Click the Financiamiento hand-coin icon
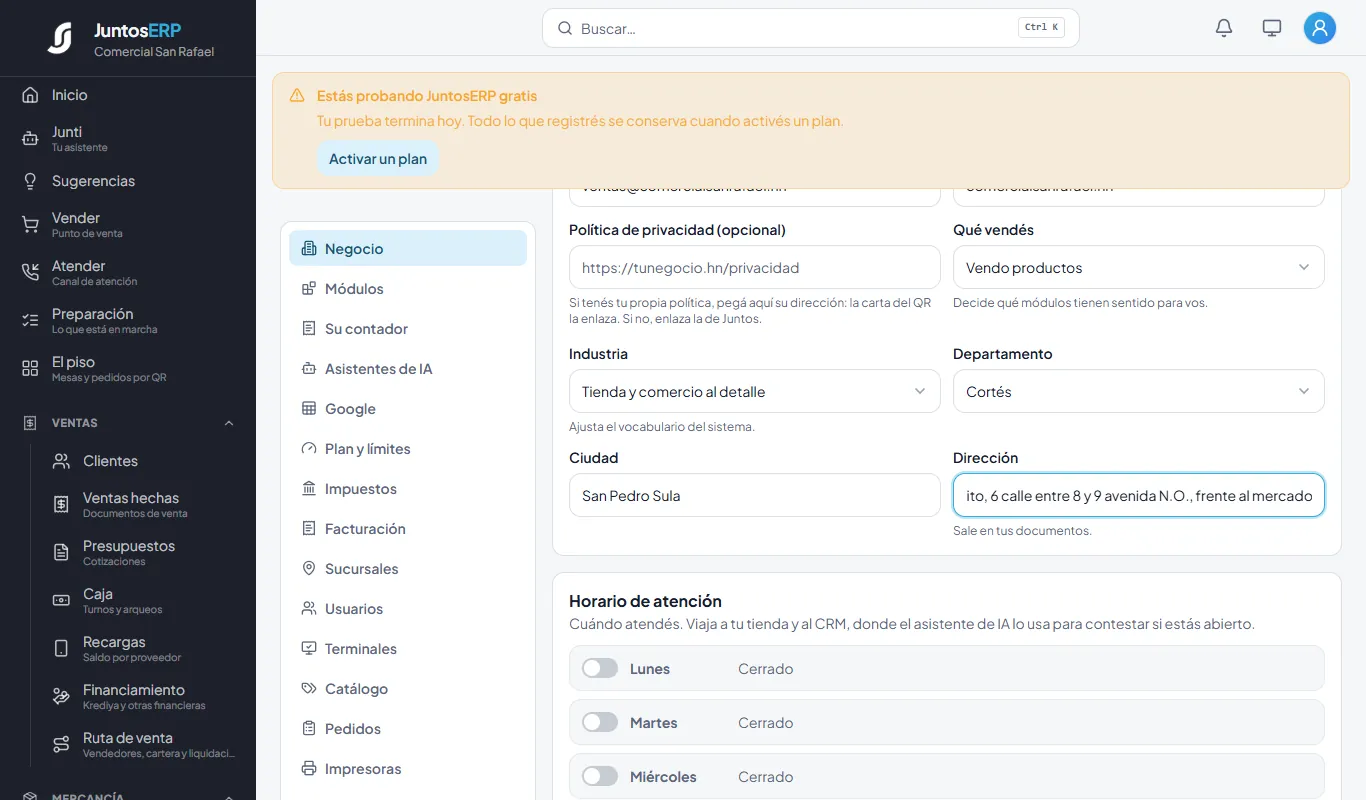1366x800 pixels. [61, 697]
